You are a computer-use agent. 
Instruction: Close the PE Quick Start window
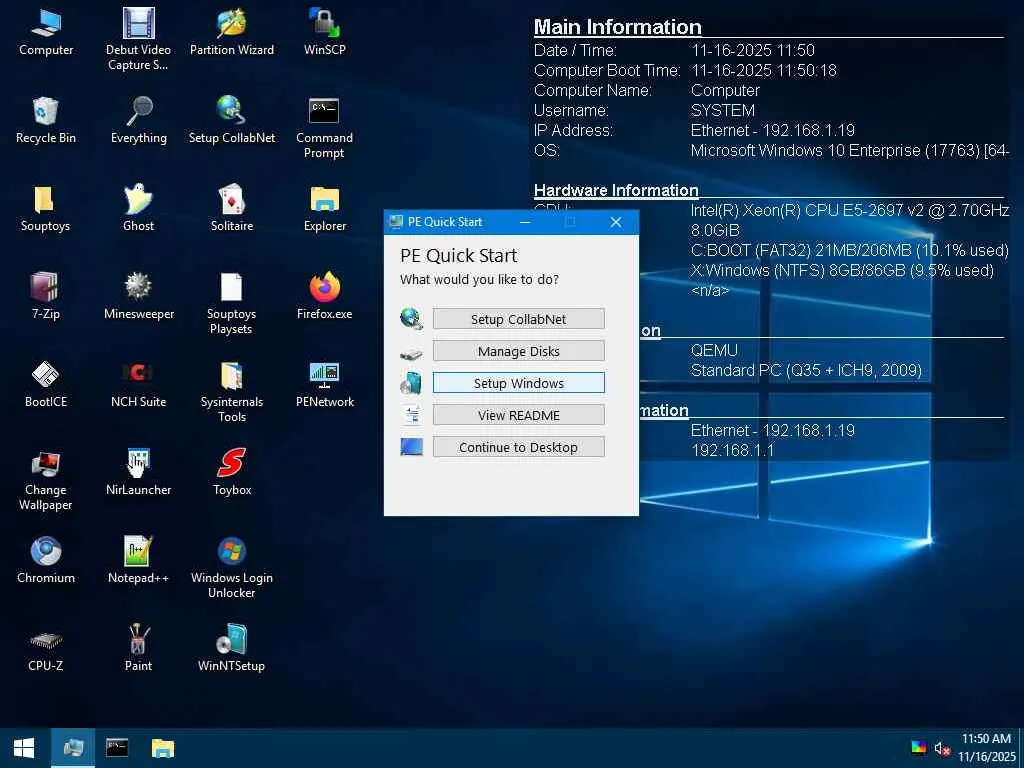pos(616,222)
